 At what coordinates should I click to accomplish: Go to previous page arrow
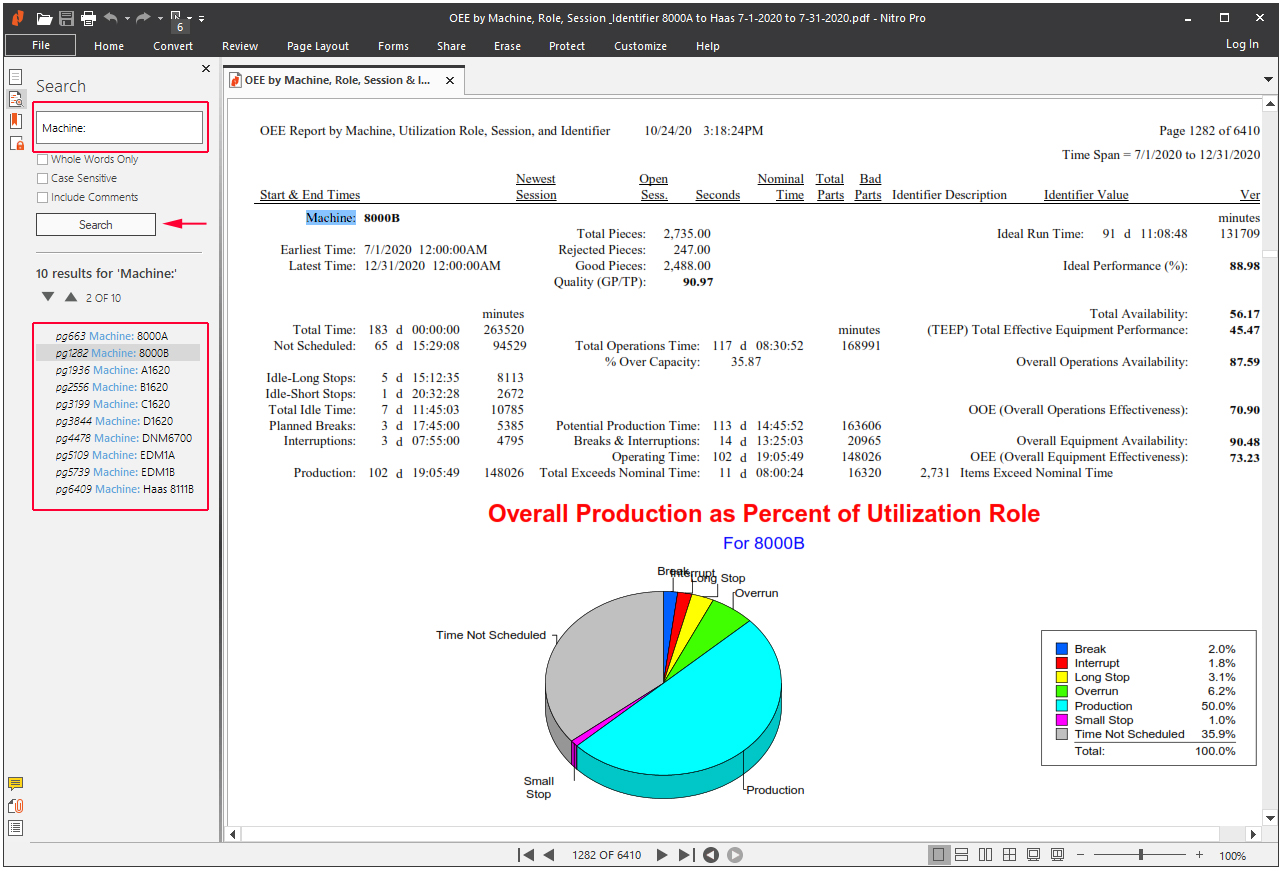pyautogui.click(x=548, y=855)
